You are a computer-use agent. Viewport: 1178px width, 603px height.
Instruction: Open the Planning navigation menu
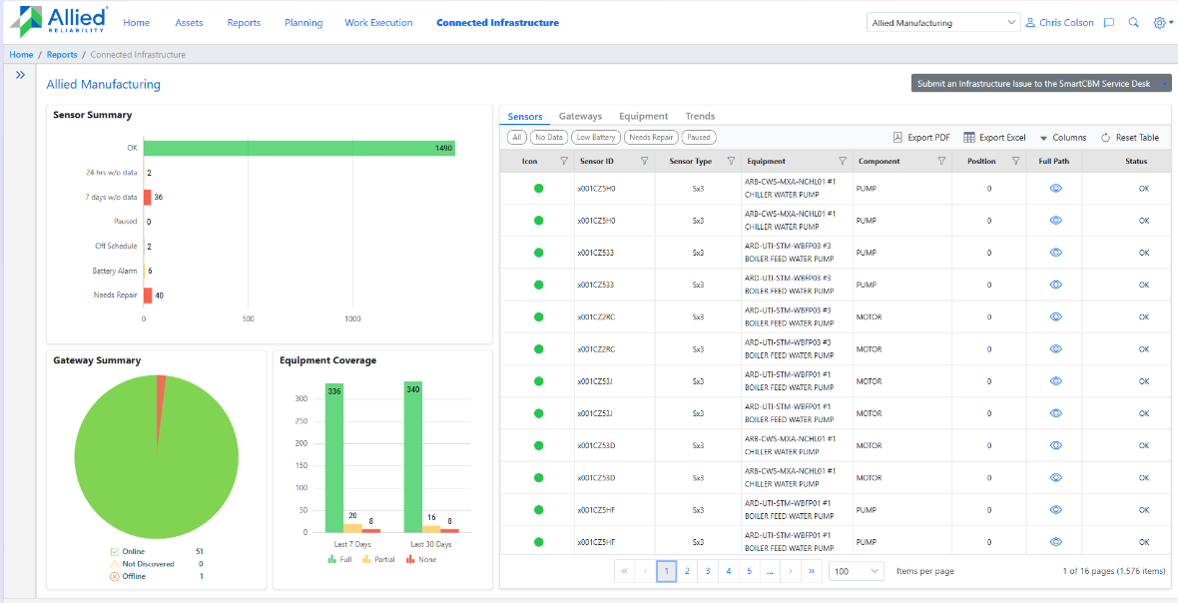click(x=304, y=23)
